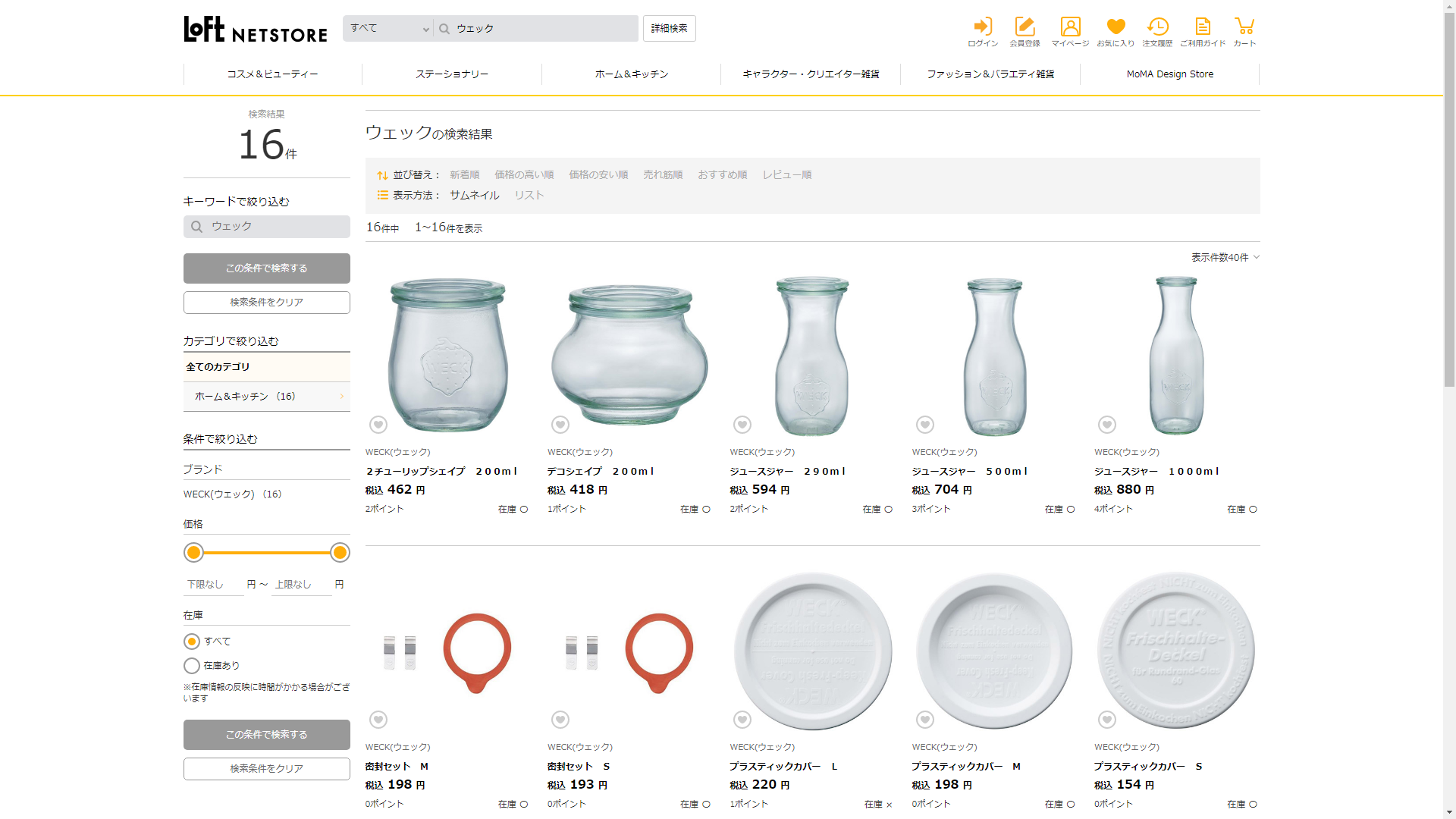Open the すべて search category dropdown

[x=388, y=29]
